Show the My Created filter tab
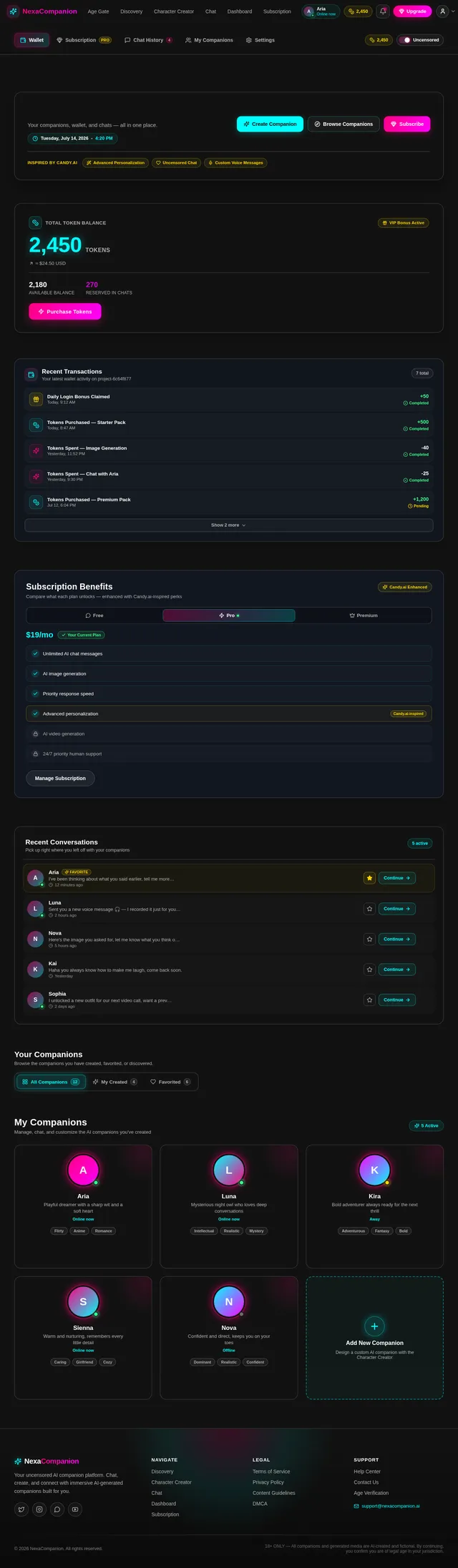 point(114,1082)
